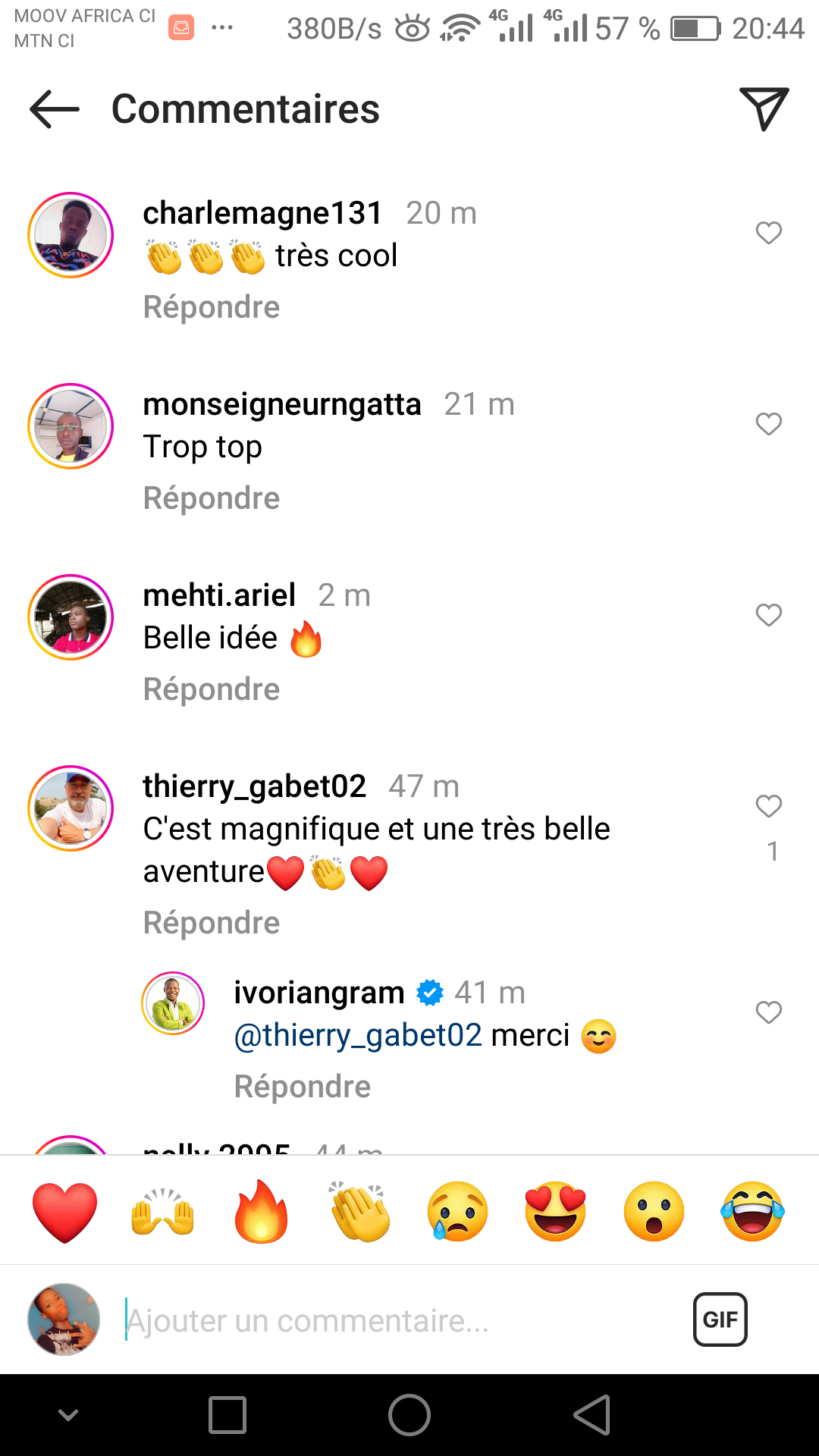Like ivoriangram's reply comment

point(768,1012)
